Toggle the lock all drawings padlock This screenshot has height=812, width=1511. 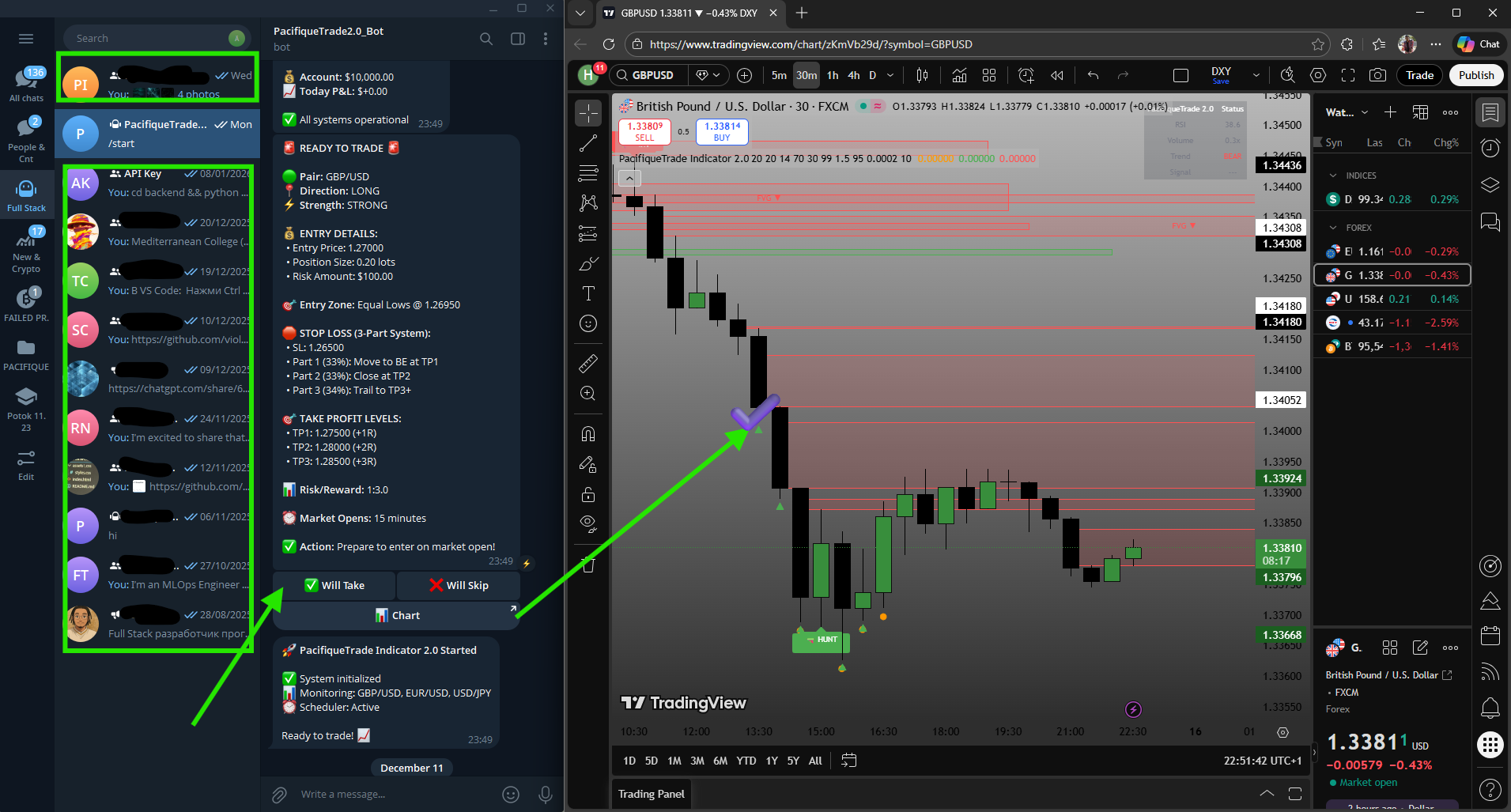tap(588, 494)
